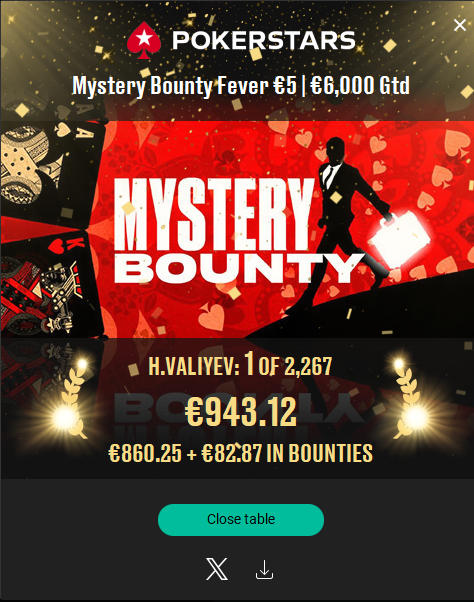Viewport: 474px width, 602px height.
Task: Click the Mystery Bounty Fever €5 title
Action: [x=184, y=85]
